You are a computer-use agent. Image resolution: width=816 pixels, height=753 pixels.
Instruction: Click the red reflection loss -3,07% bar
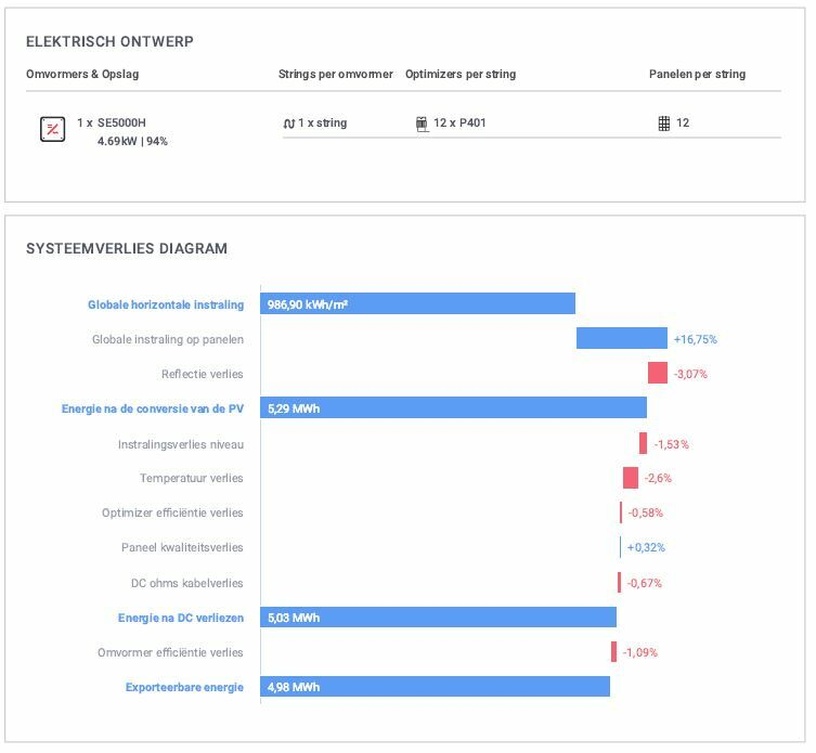point(657,373)
